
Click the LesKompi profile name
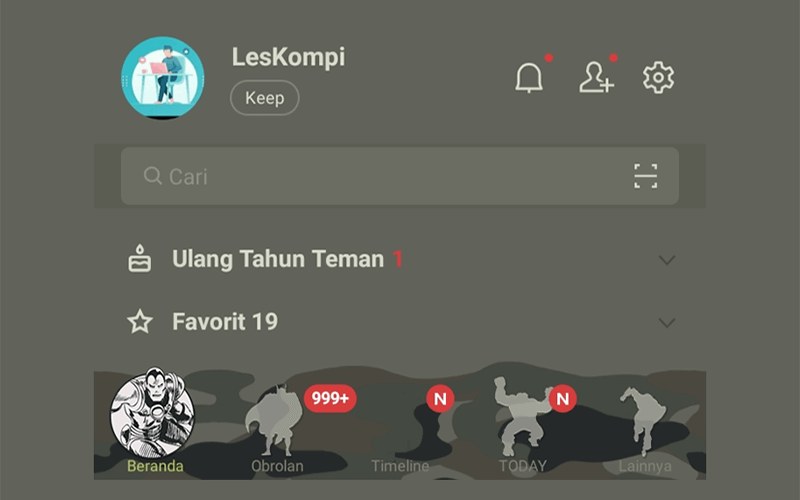[x=288, y=57]
